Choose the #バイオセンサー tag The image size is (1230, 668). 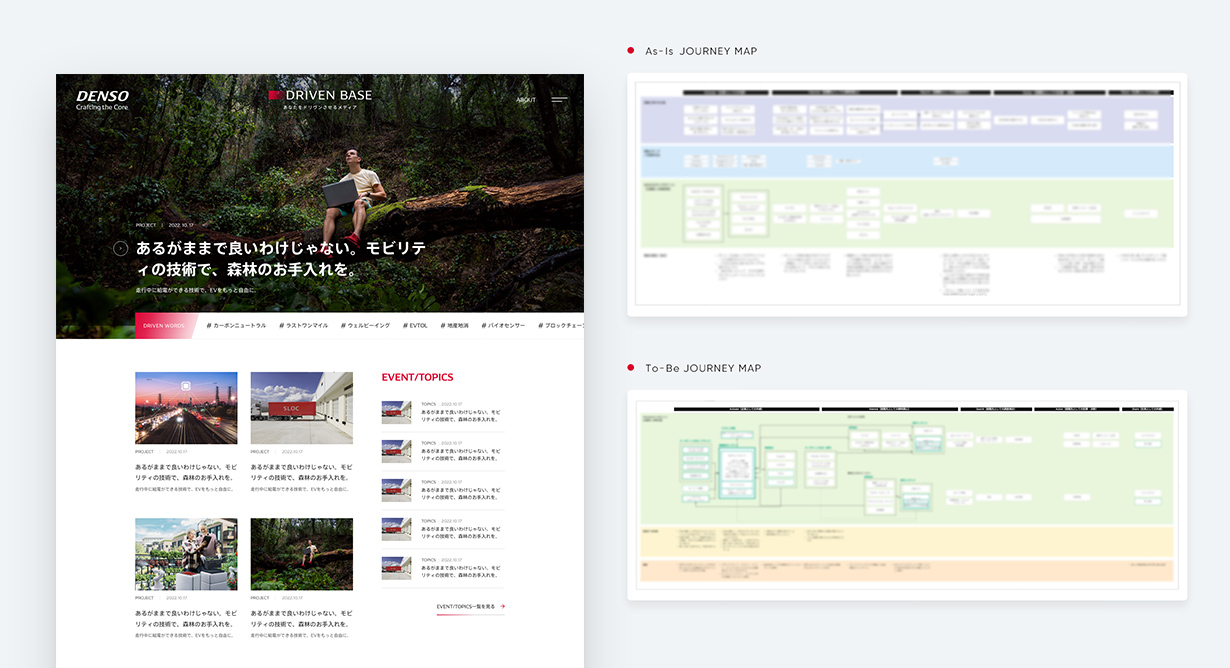point(503,325)
